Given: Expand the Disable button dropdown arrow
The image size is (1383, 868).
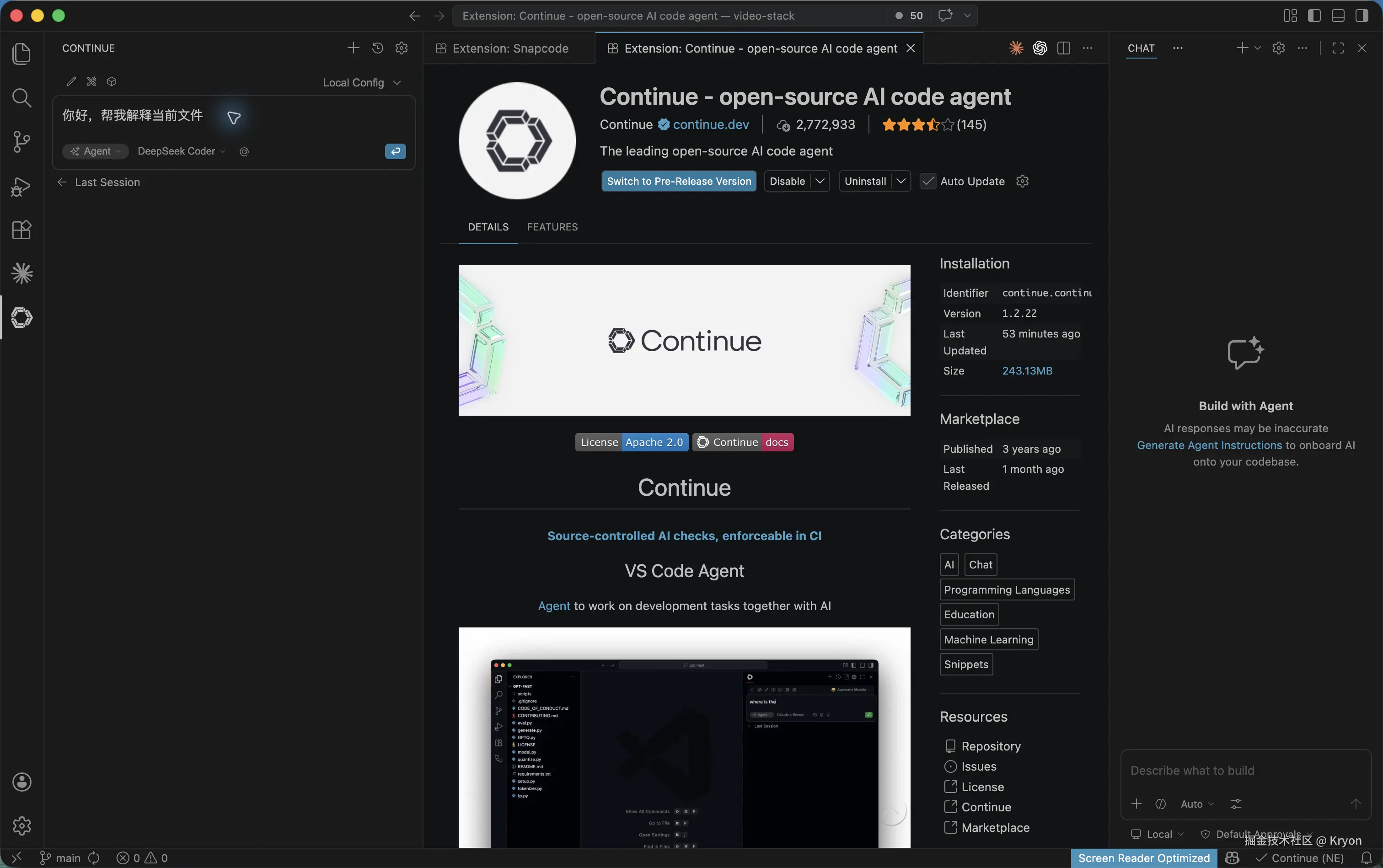Looking at the screenshot, I should 820,182.
